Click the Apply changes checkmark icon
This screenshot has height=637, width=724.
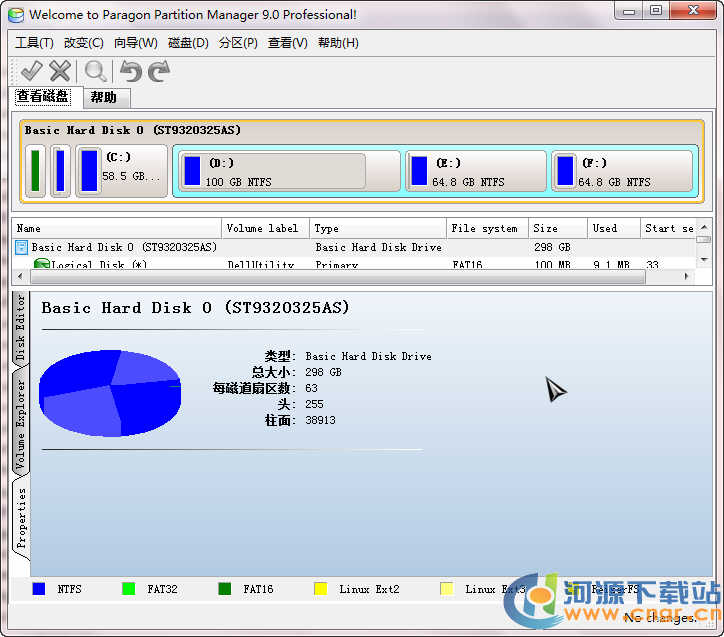point(31,70)
